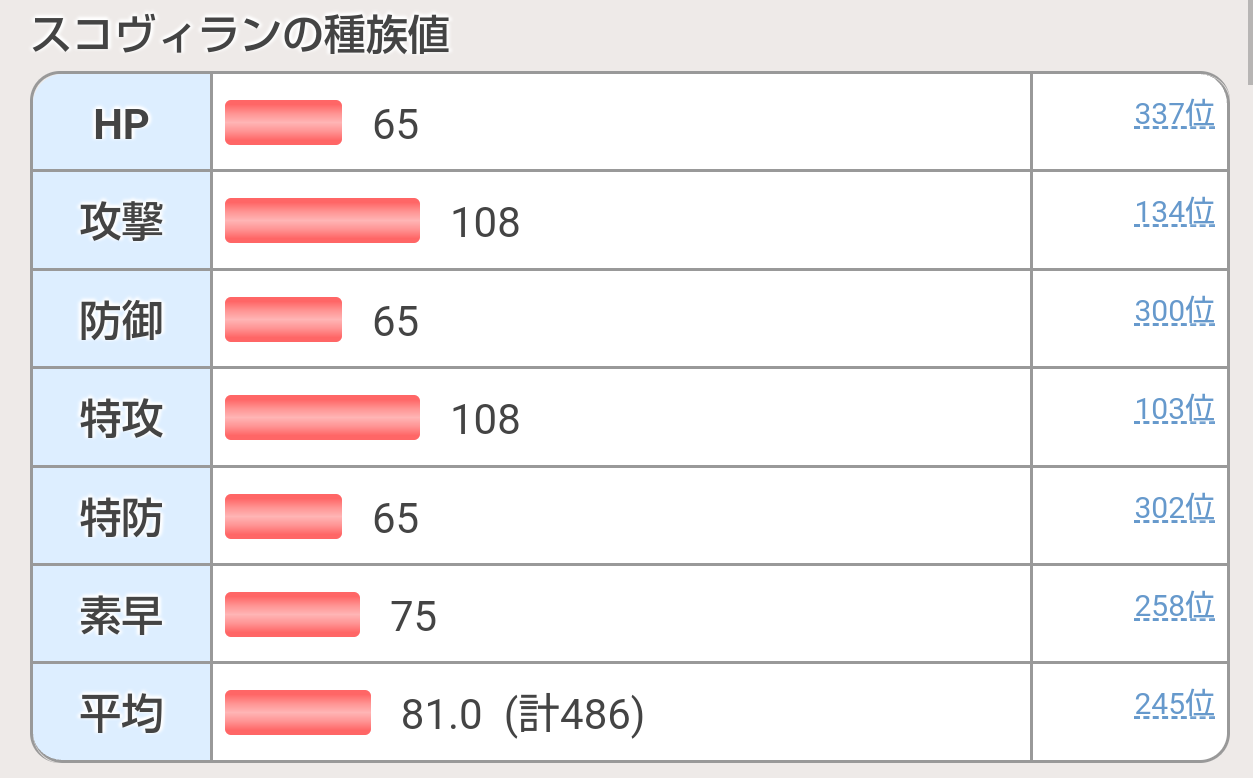The width and height of the screenshot is (1253, 778).
Task: Click the 素早 258位 ranking link
Action: 1174,607
